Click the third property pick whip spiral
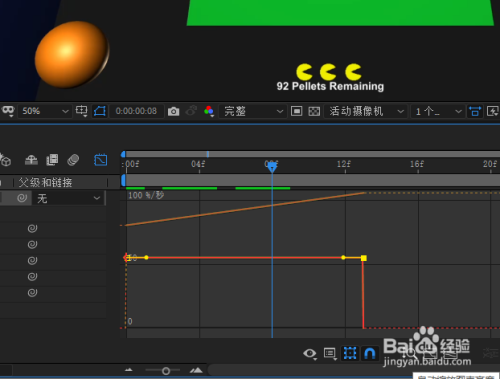The height and width of the screenshot is (379, 500). (32, 260)
